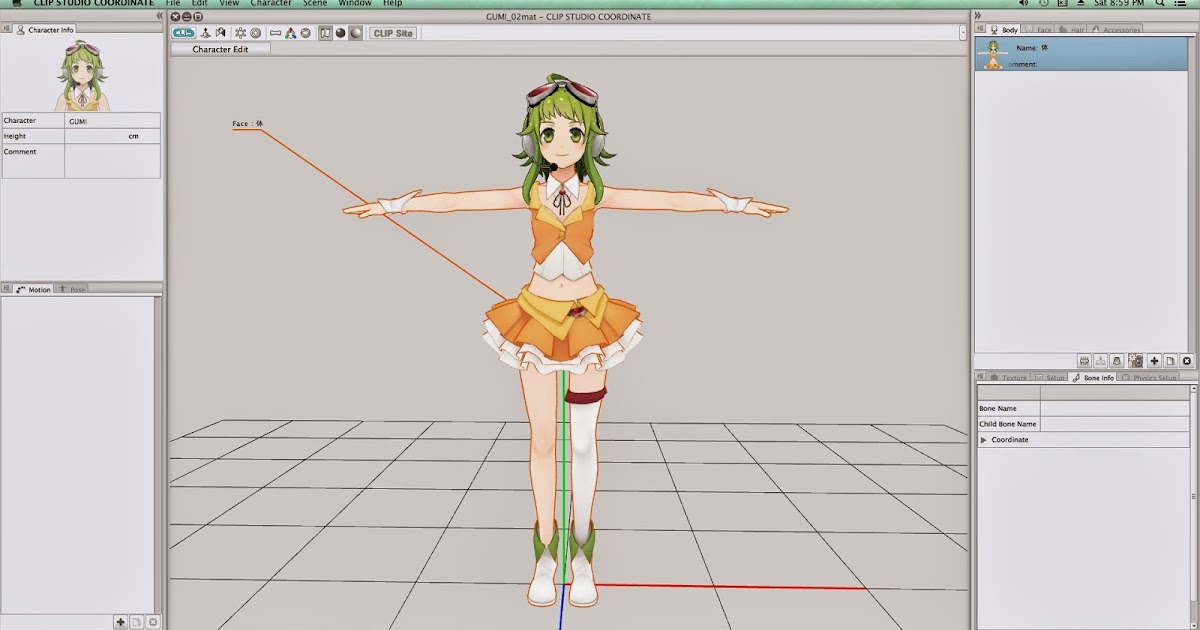Click the colored triangle axes icon
The image size is (1200, 630).
pyautogui.click(x=290, y=33)
